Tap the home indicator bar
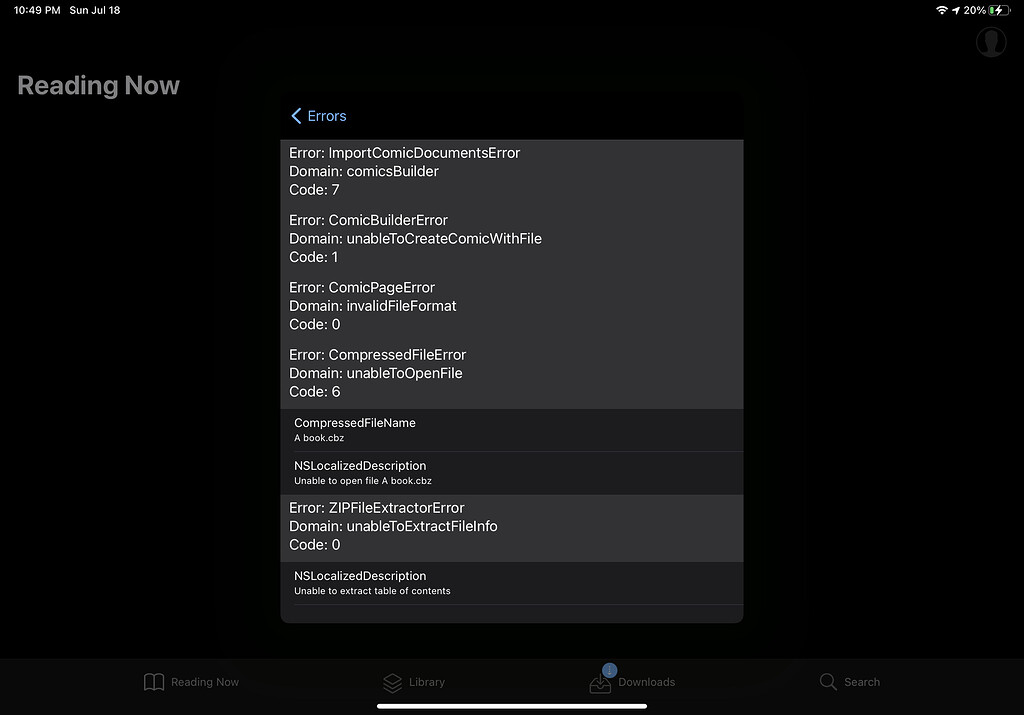This screenshot has width=1024, height=715. coord(512,706)
